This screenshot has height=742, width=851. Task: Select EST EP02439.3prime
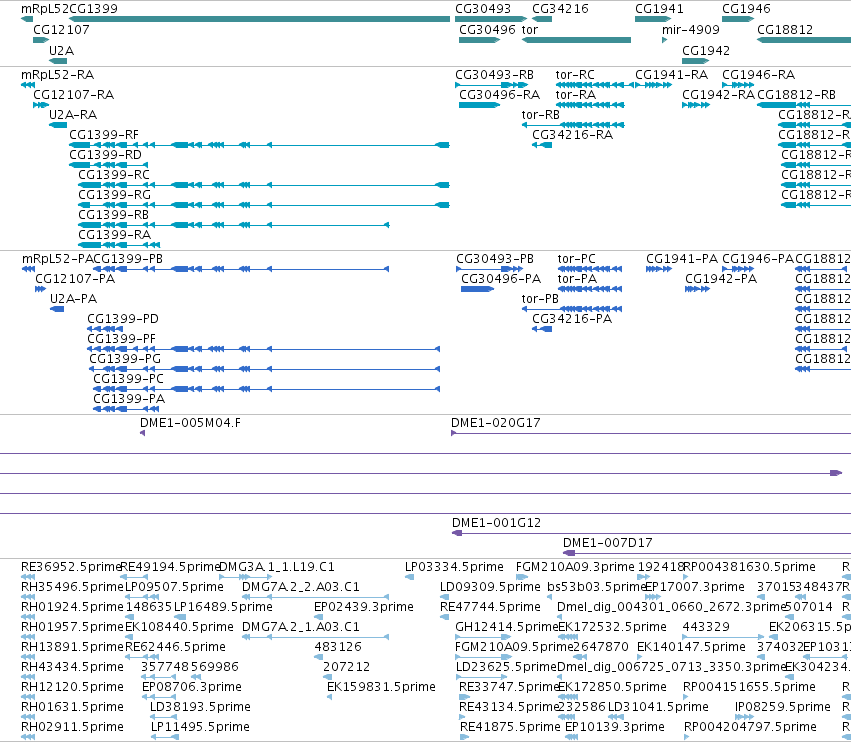364,607
